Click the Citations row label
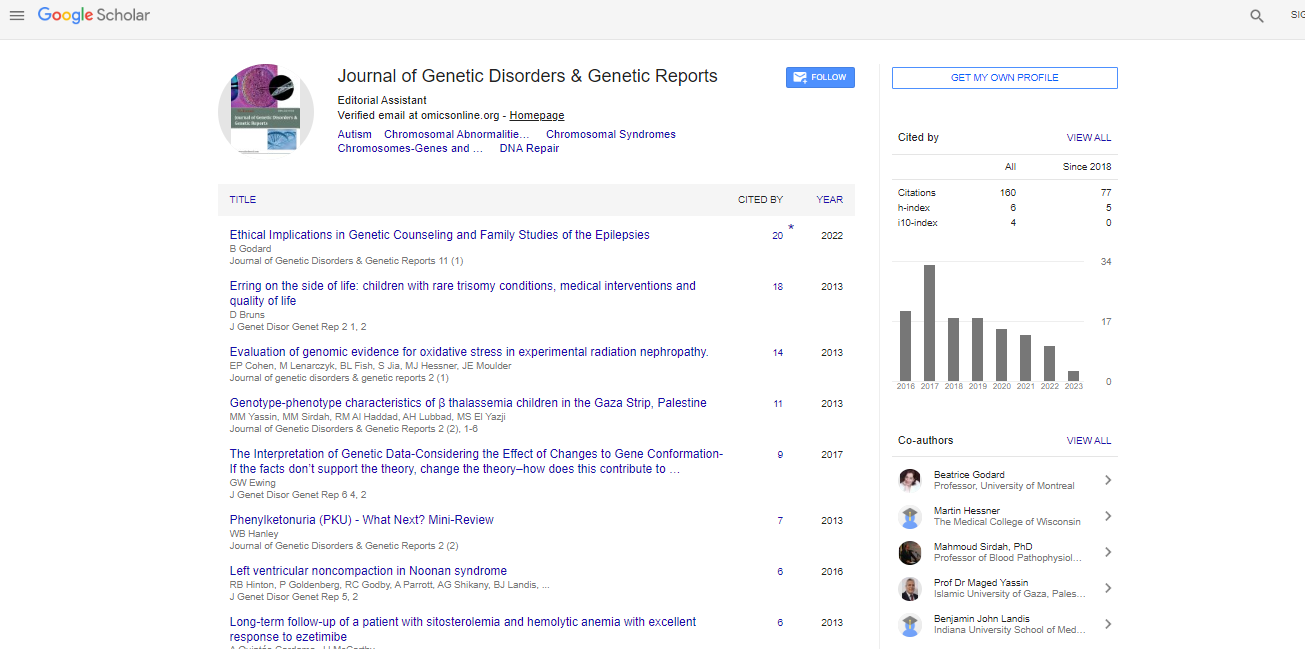The image size is (1305, 649). [x=917, y=193]
